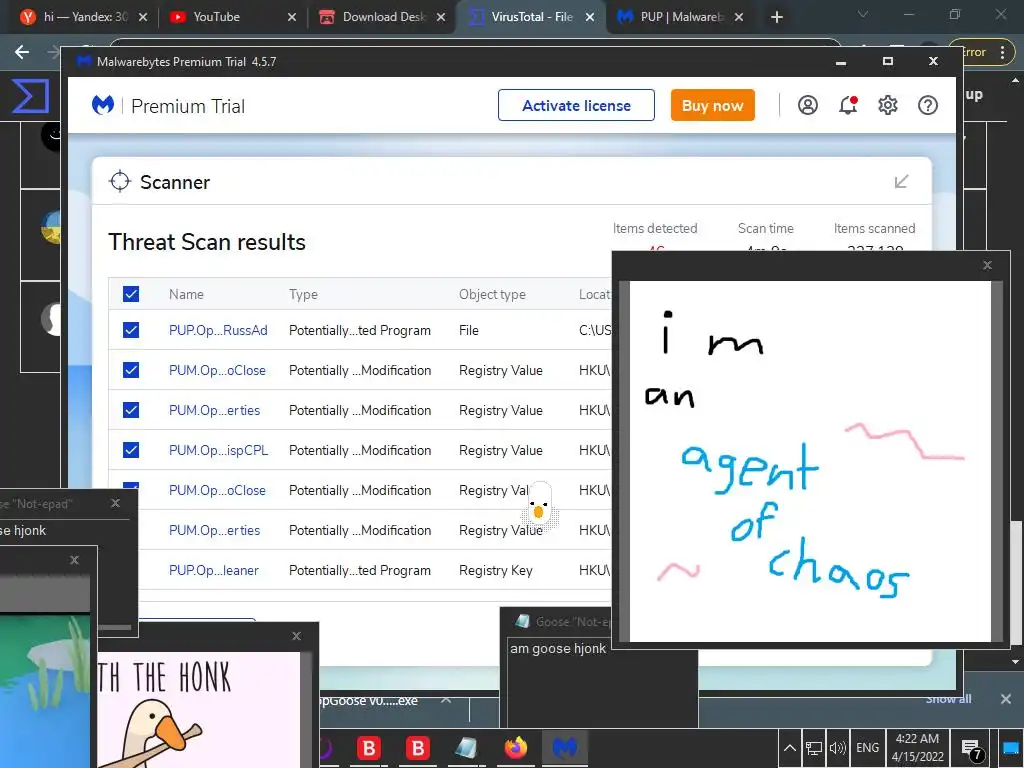Open Malwarebytes settings gear
The height and width of the screenshot is (768, 1024).
(x=888, y=105)
